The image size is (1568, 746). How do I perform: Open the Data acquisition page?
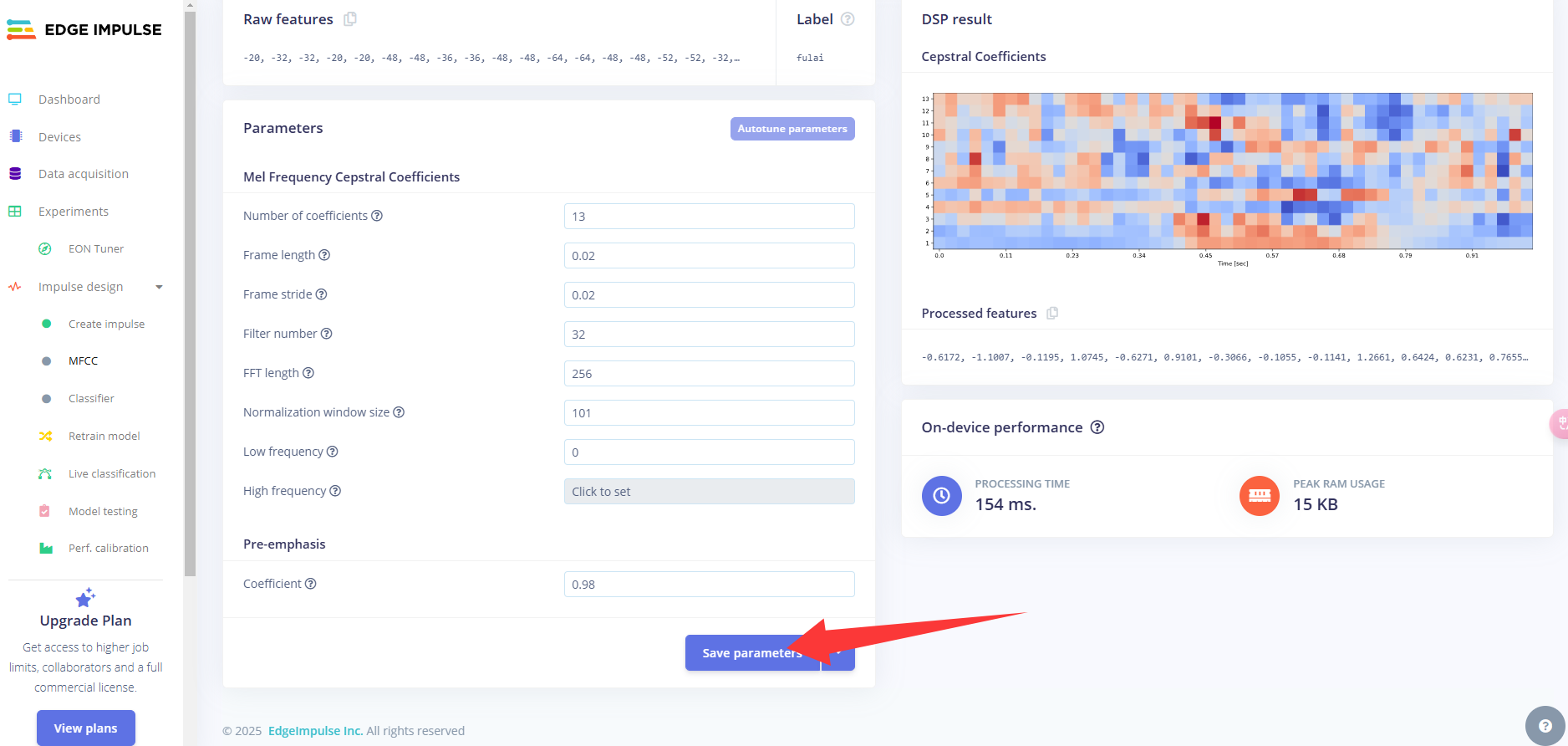[84, 174]
